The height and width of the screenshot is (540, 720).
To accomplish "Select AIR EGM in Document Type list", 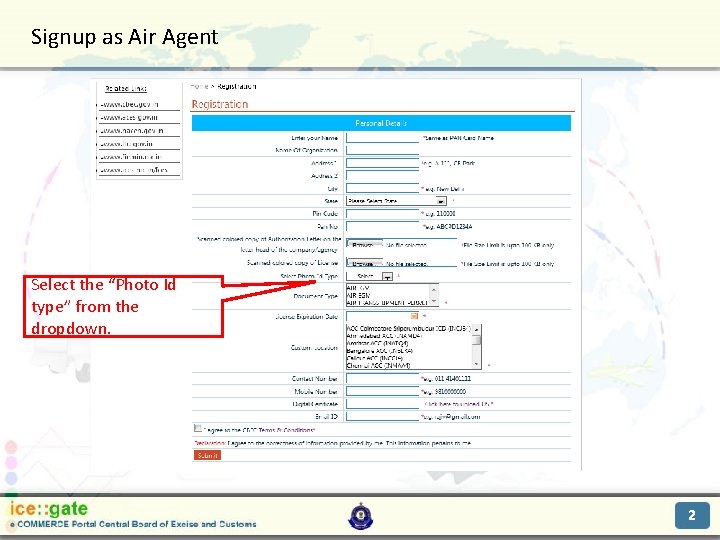I will (358, 295).
